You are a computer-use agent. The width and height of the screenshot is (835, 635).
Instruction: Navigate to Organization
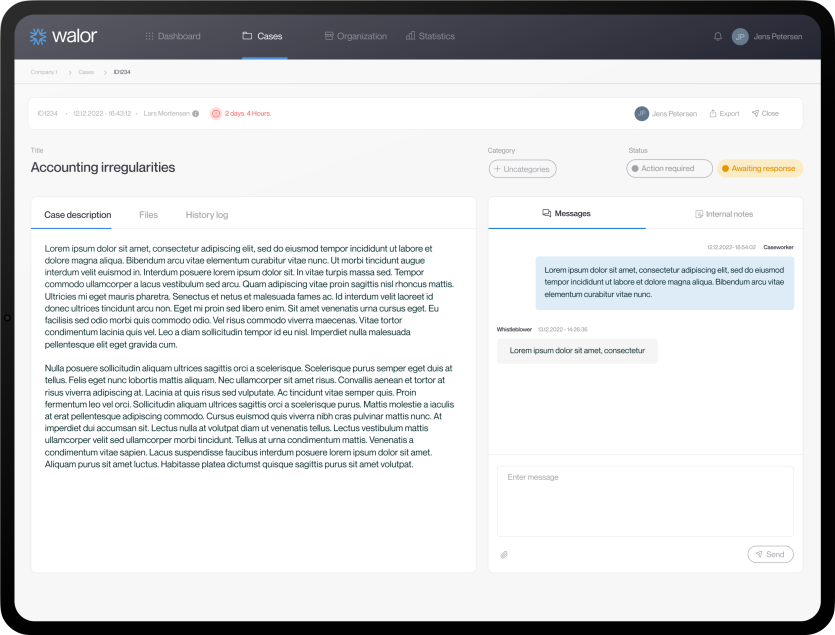(356, 36)
